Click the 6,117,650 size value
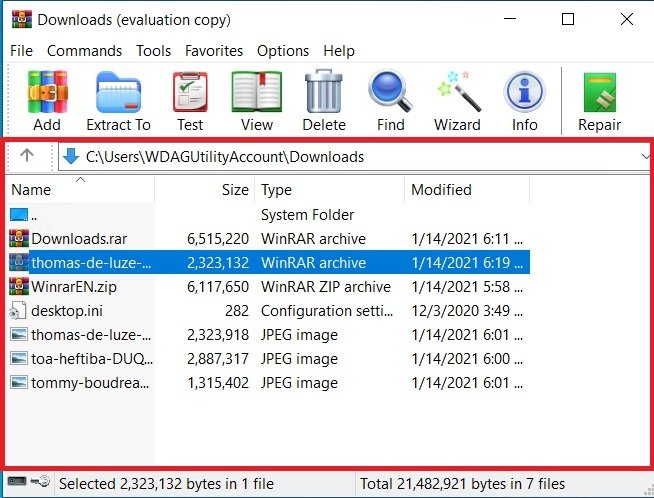The height and width of the screenshot is (498, 654). [218, 287]
